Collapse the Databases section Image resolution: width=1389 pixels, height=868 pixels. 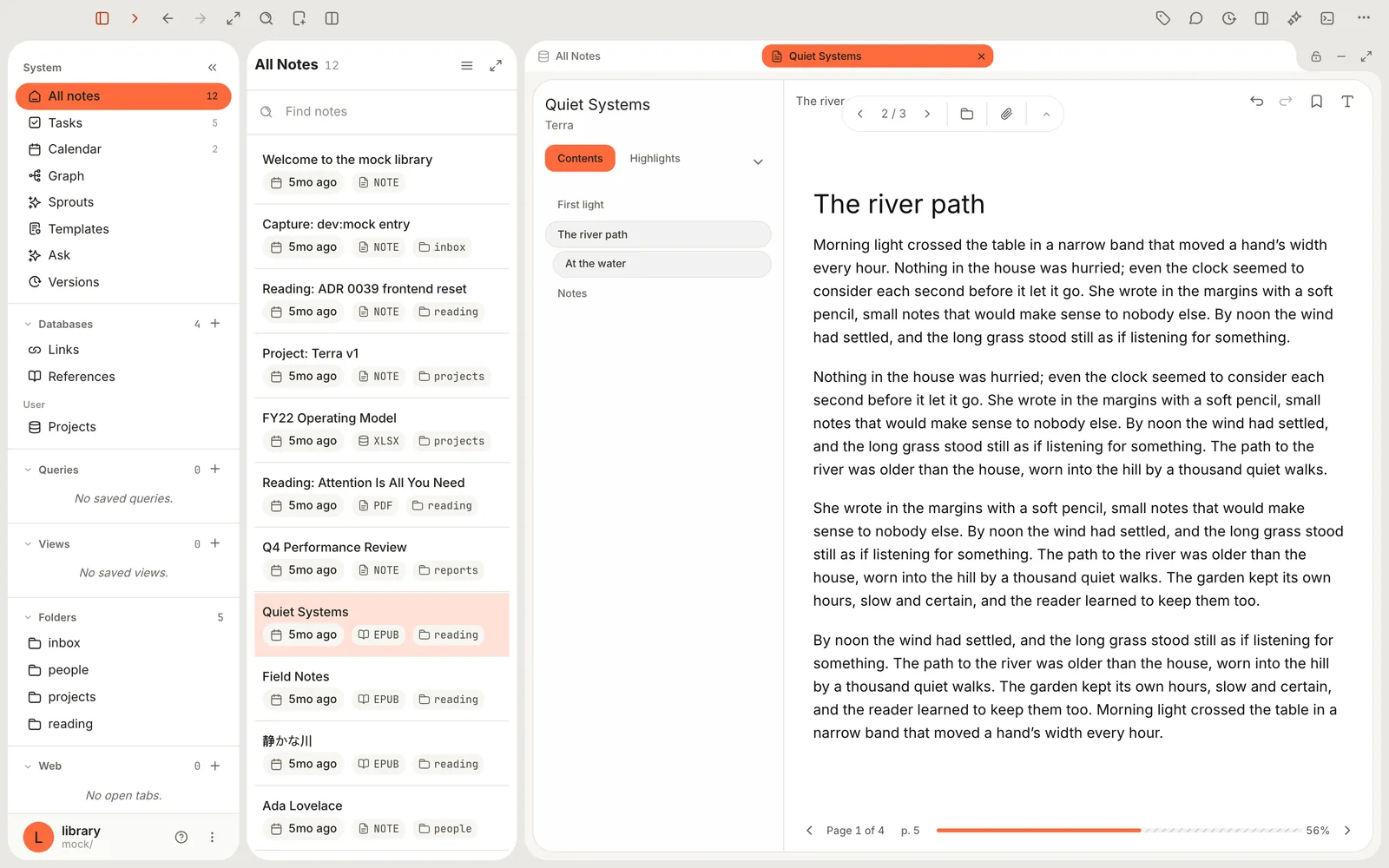pyautogui.click(x=28, y=325)
